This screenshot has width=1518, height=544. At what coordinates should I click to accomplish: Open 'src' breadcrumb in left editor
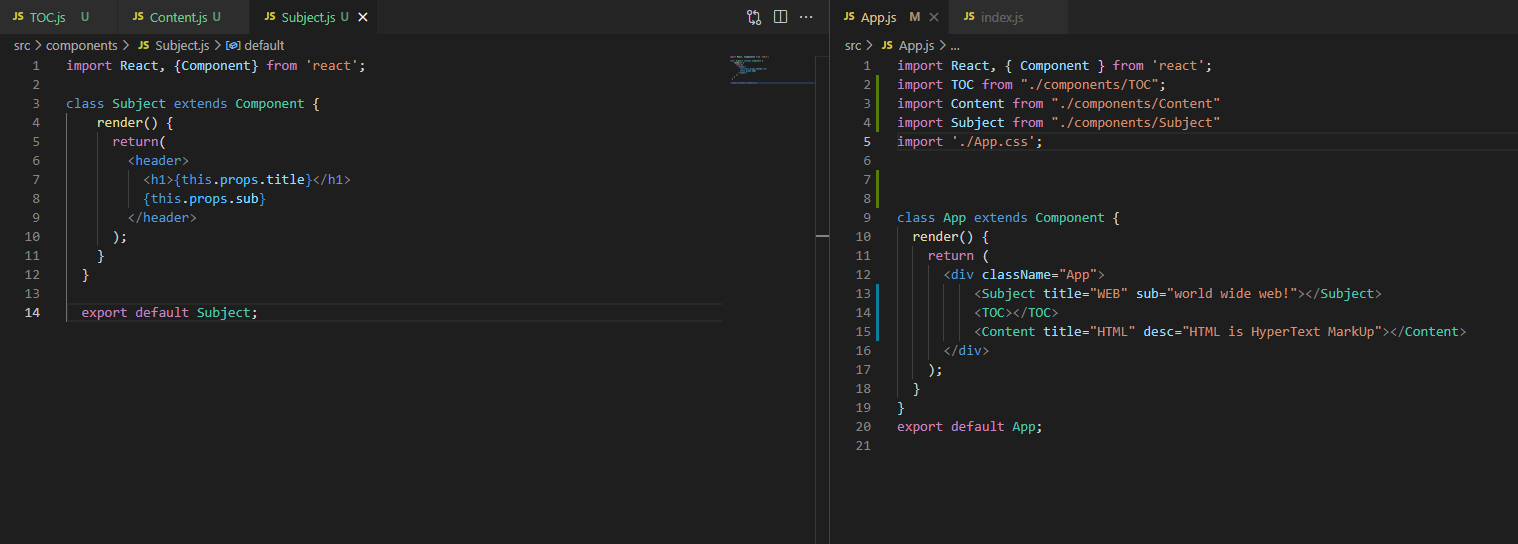[x=22, y=45]
